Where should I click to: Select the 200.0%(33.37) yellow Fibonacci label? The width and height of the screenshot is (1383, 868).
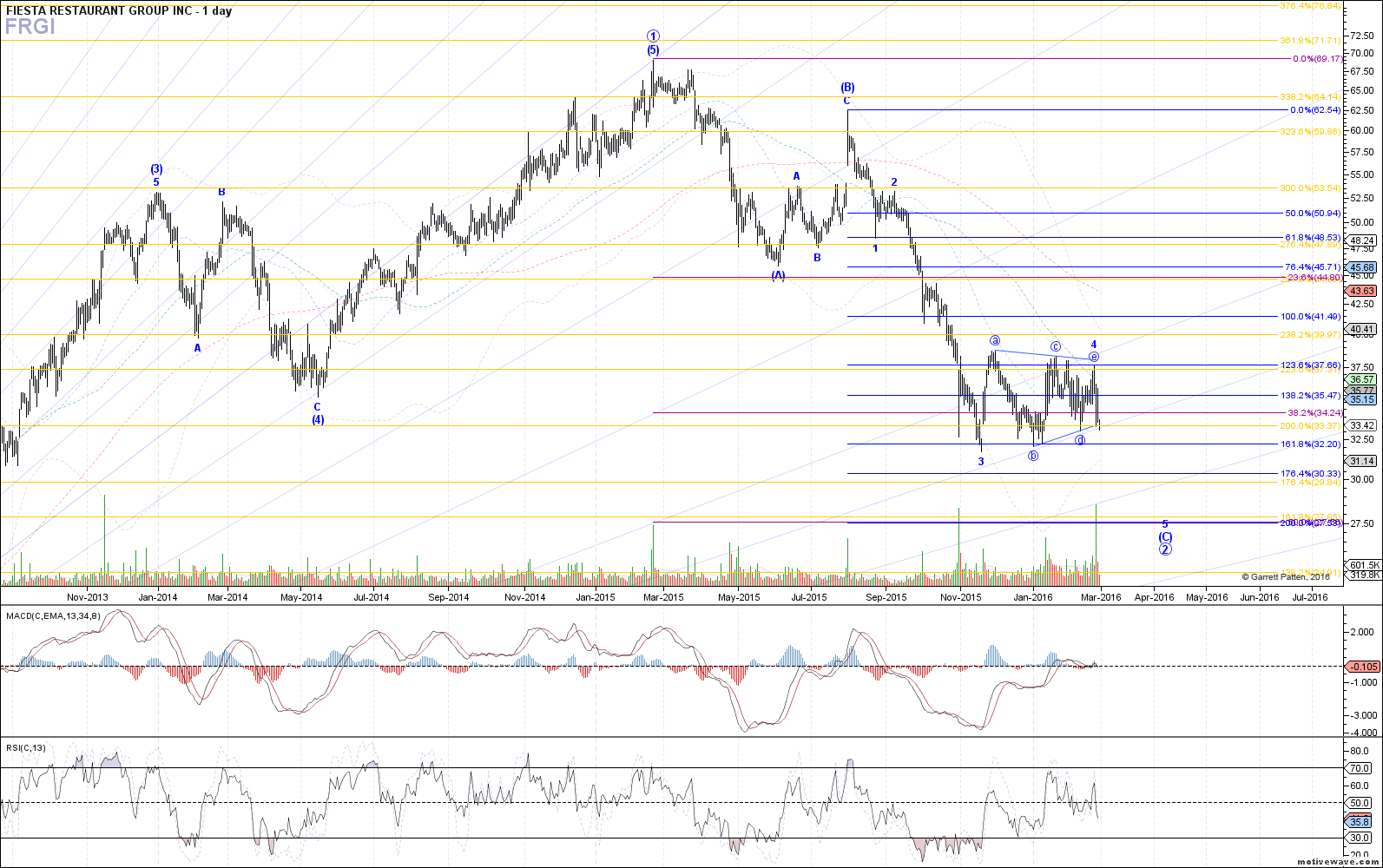click(x=1311, y=425)
